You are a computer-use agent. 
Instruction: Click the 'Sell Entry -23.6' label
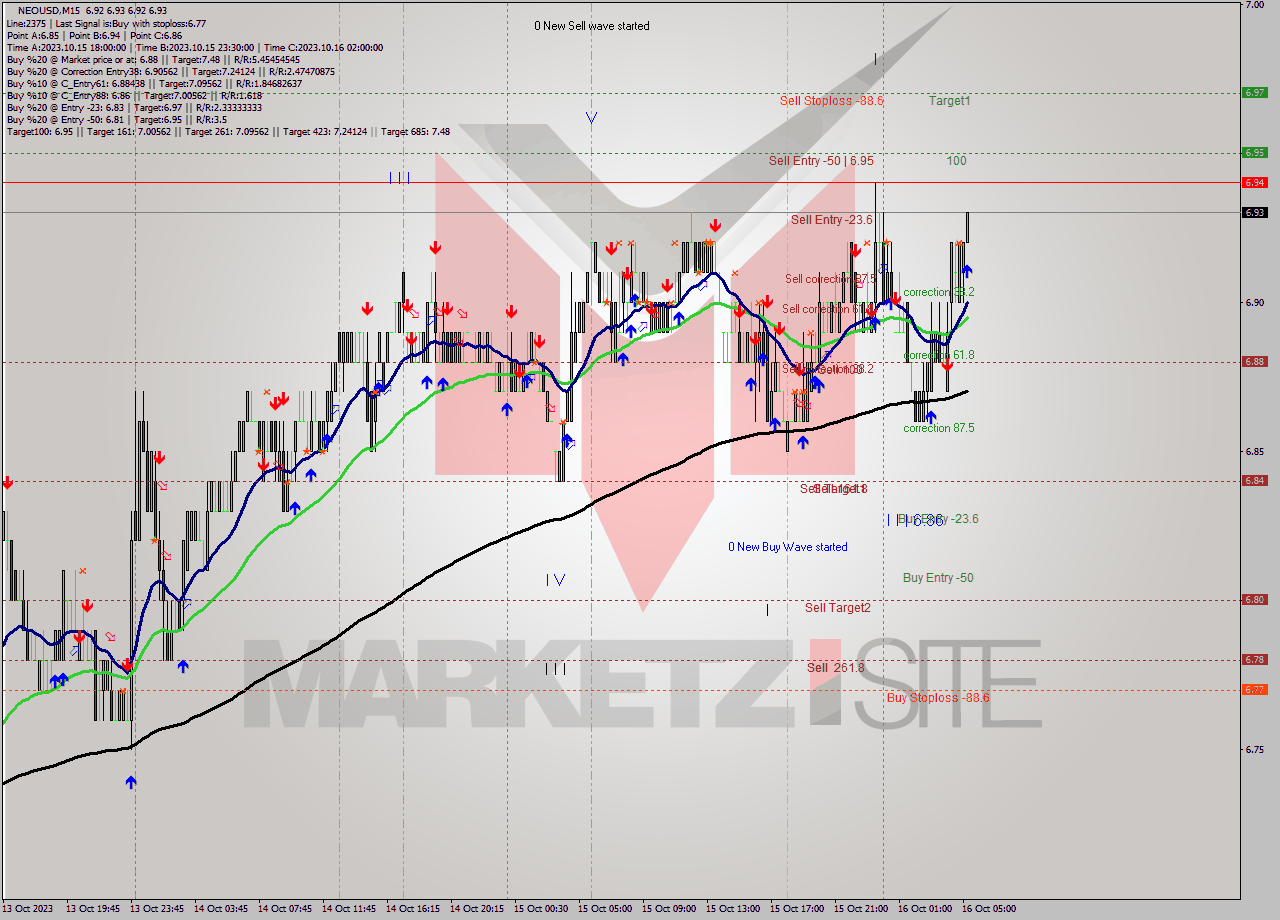click(x=831, y=220)
